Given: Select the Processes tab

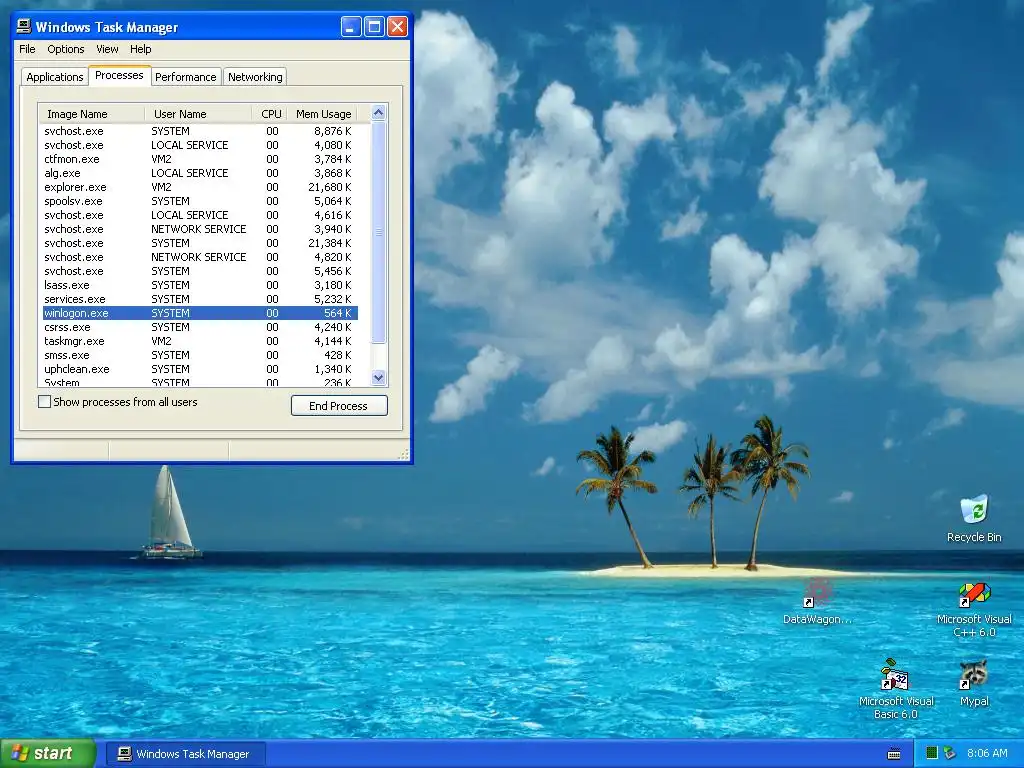Looking at the screenshot, I should coord(119,75).
